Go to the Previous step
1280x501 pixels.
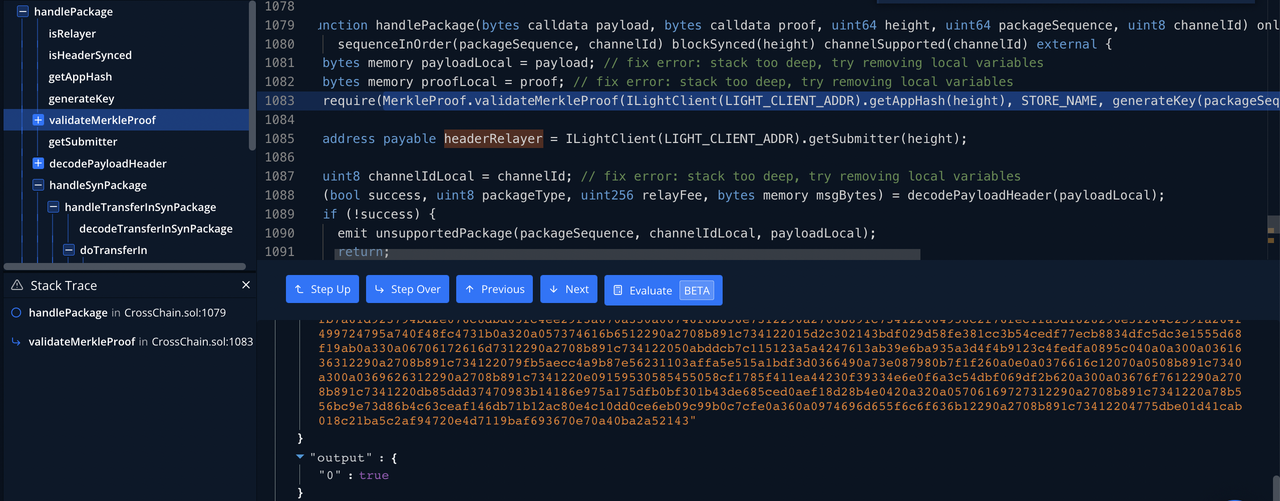pyautogui.click(x=494, y=289)
